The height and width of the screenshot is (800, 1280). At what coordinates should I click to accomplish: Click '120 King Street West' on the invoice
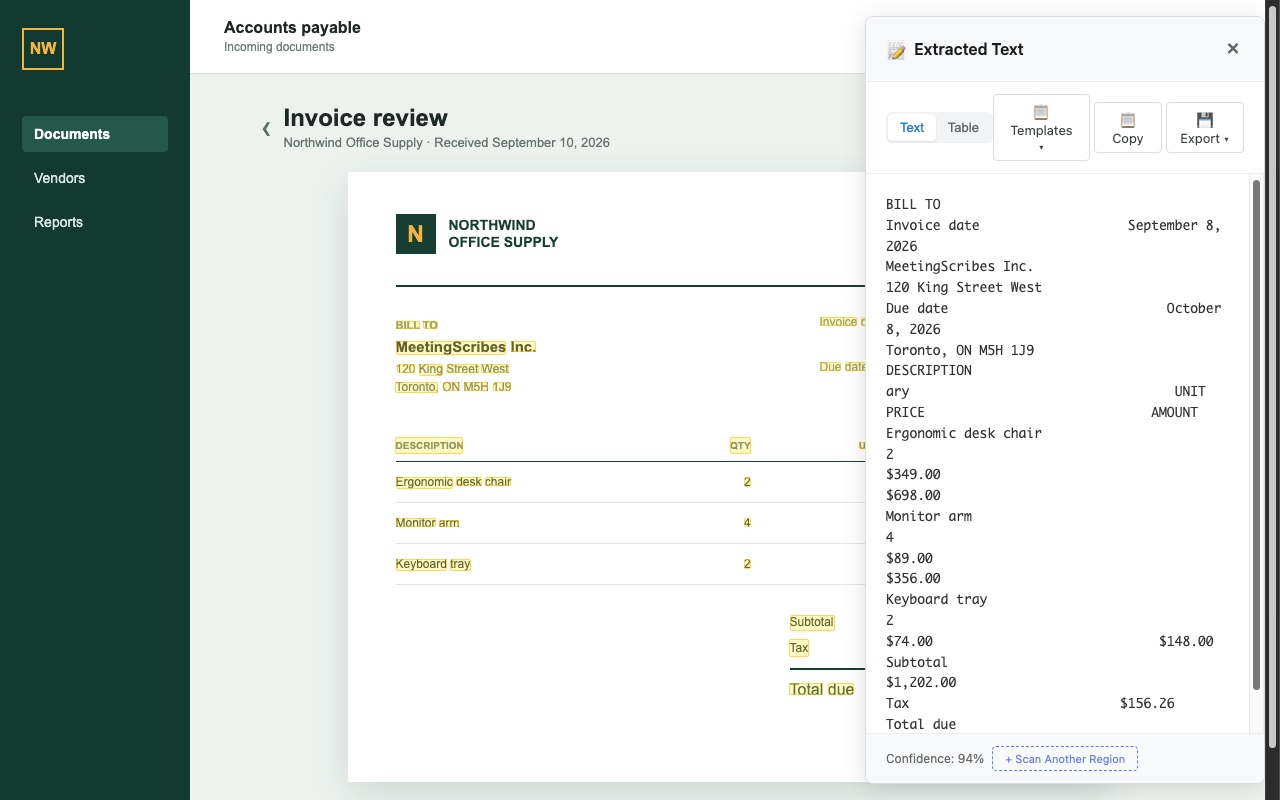click(452, 369)
